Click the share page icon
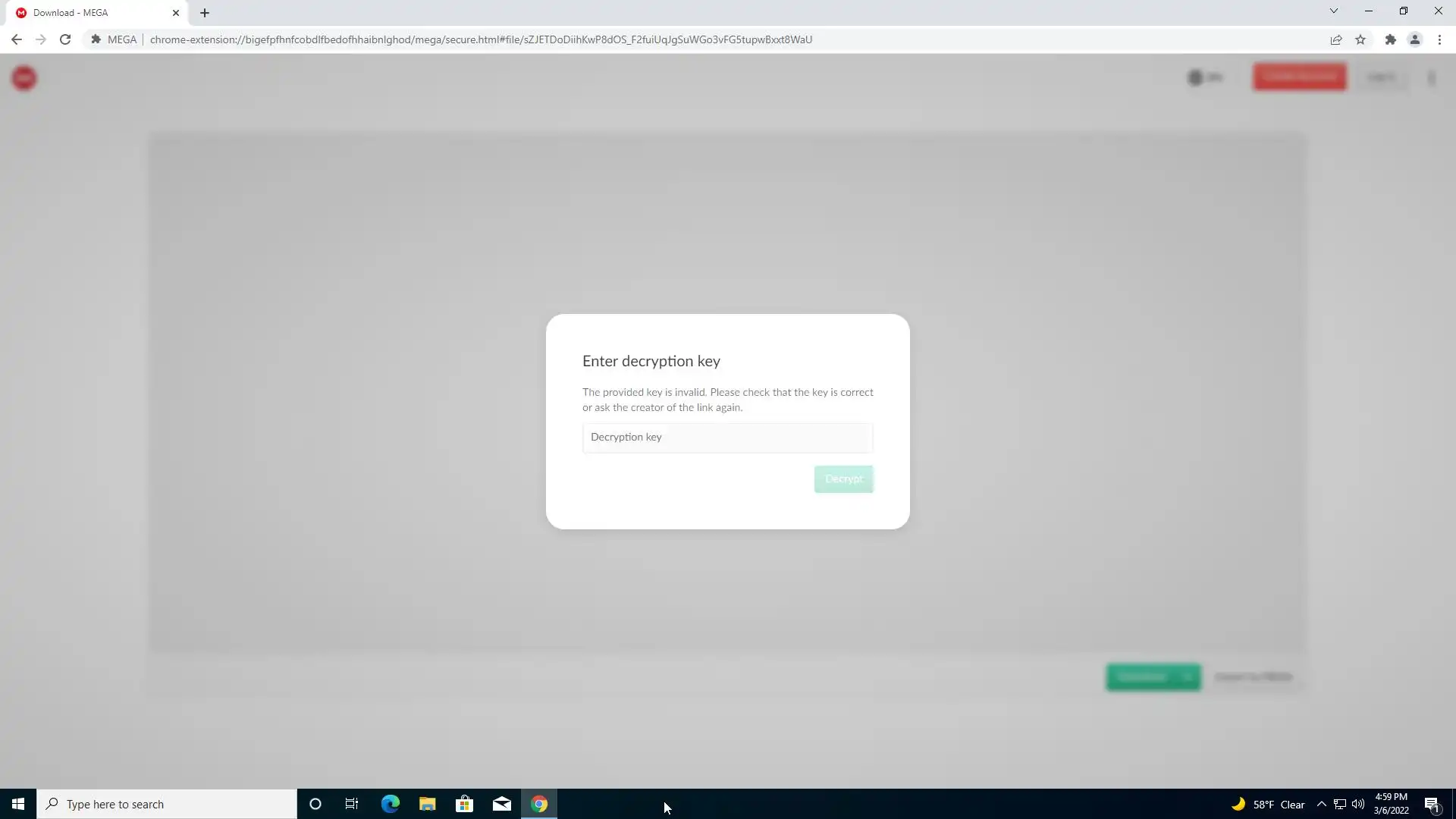 pos(1335,39)
